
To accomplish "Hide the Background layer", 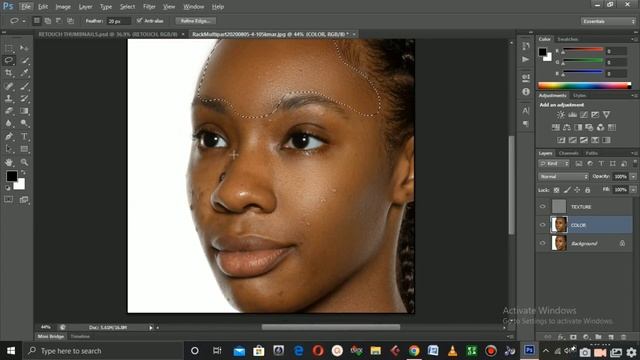I will (542, 243).
